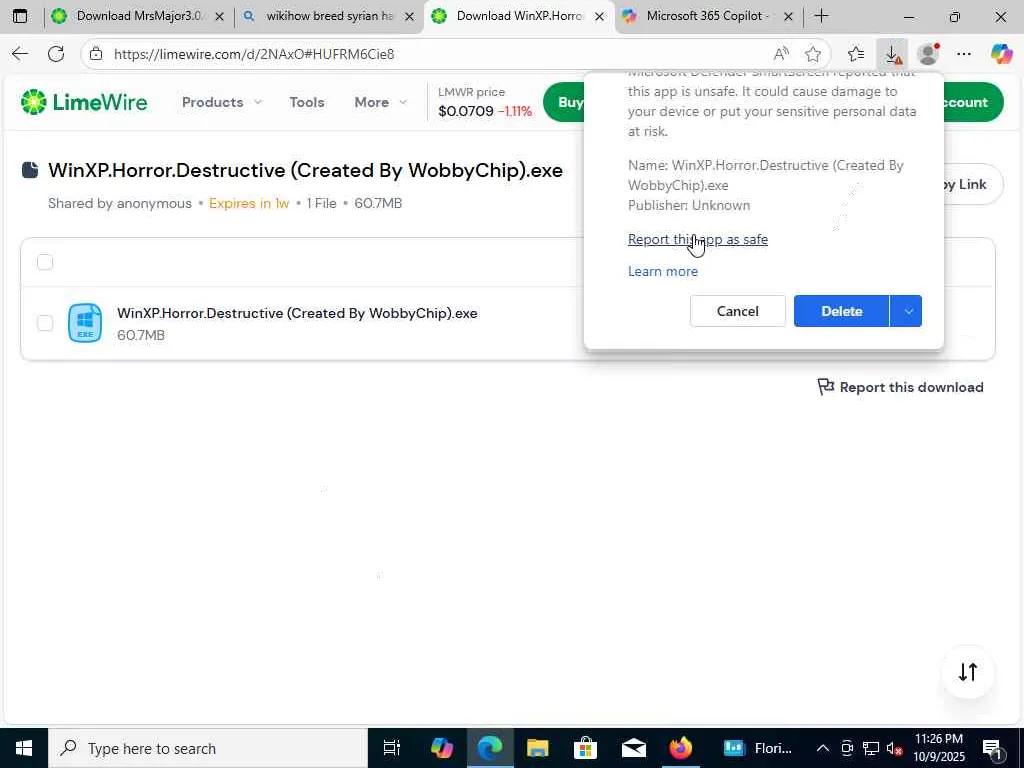Click the Learn more link
Screen dimensions: 1024x768
click(663, 271)
